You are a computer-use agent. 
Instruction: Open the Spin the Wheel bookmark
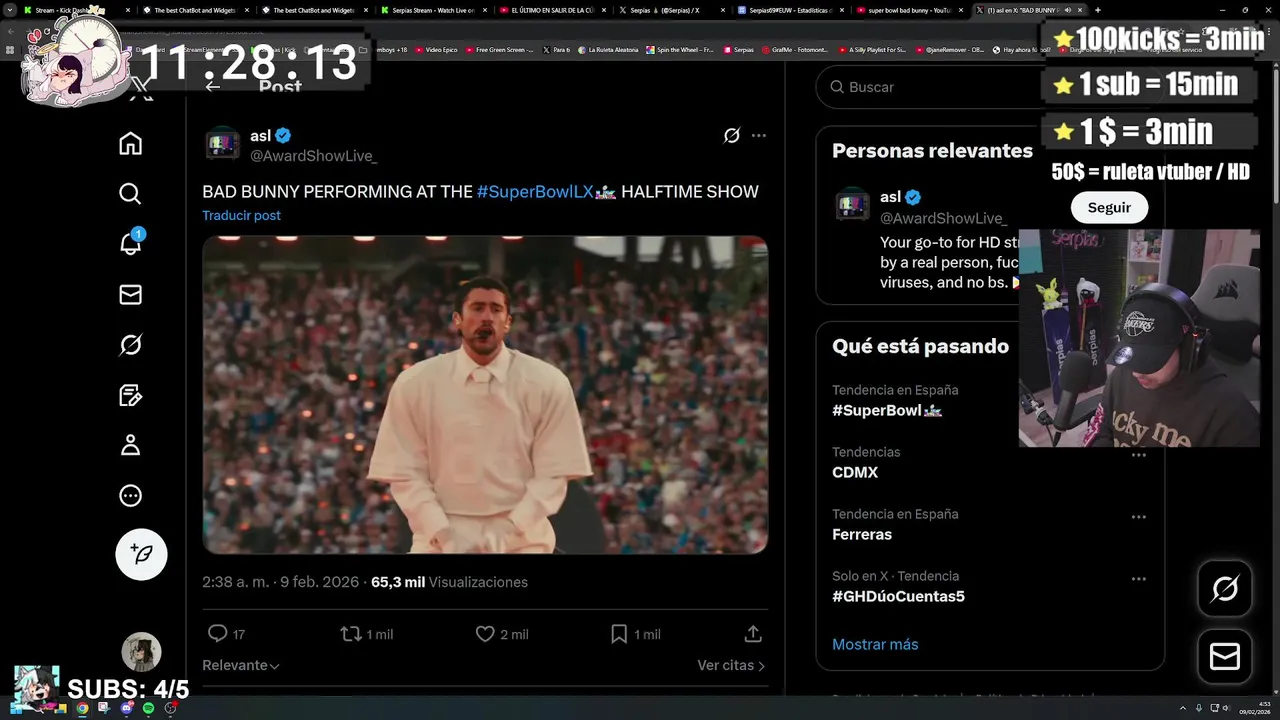680,49
